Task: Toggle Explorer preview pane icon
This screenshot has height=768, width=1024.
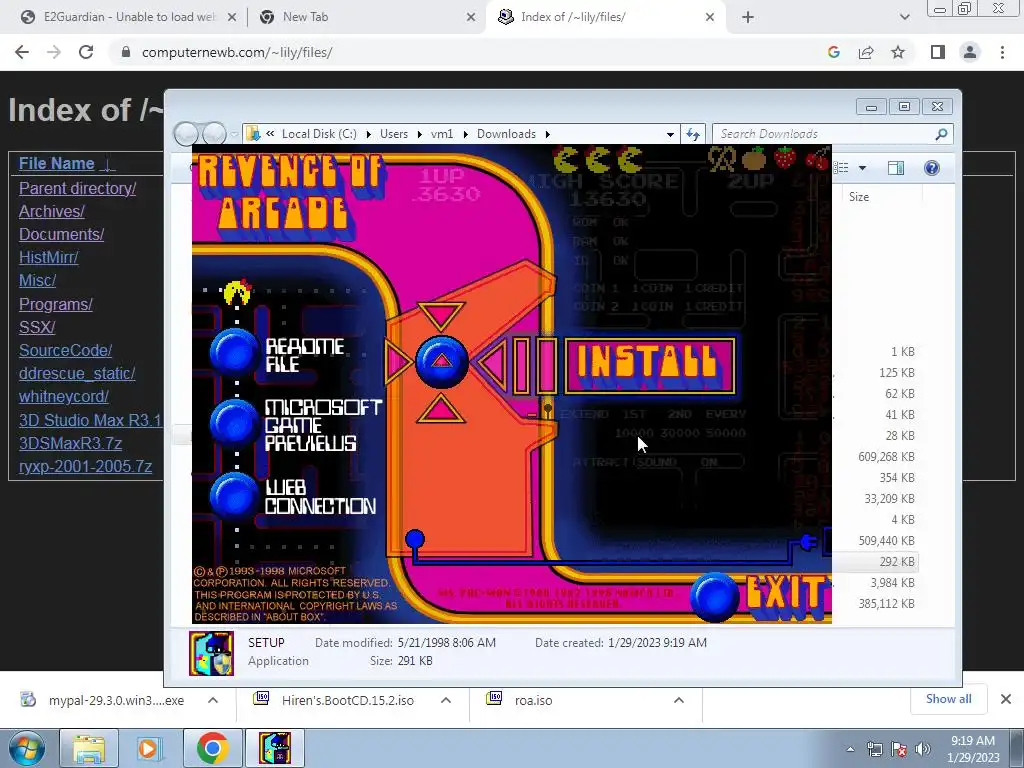Action: pyautogui.click(x=896, y=168)
